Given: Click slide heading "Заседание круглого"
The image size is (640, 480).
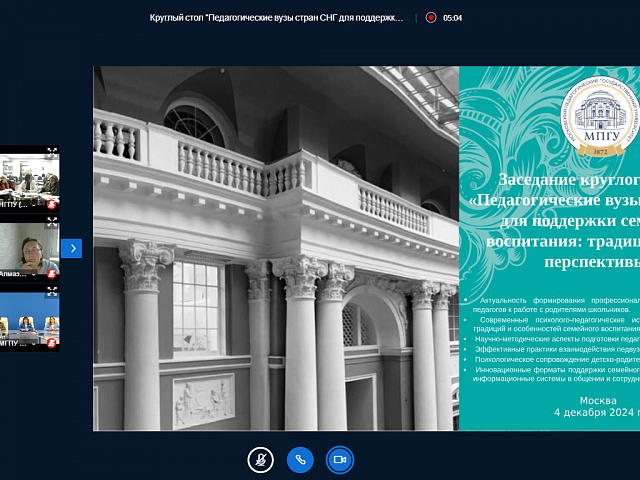Looking at the screenshot, I should click(x=569, y=180).
